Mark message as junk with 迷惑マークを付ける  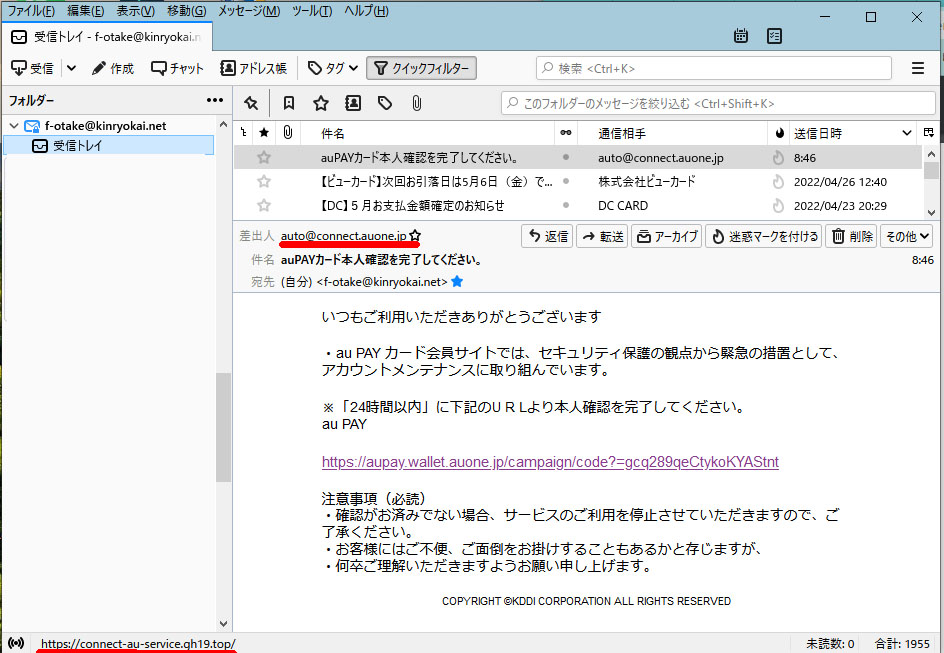(x=763, y=236)
